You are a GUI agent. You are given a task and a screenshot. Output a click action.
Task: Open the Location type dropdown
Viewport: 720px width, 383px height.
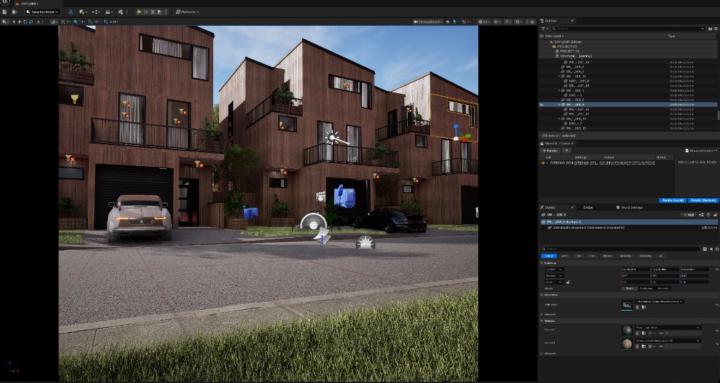point(554,269)
